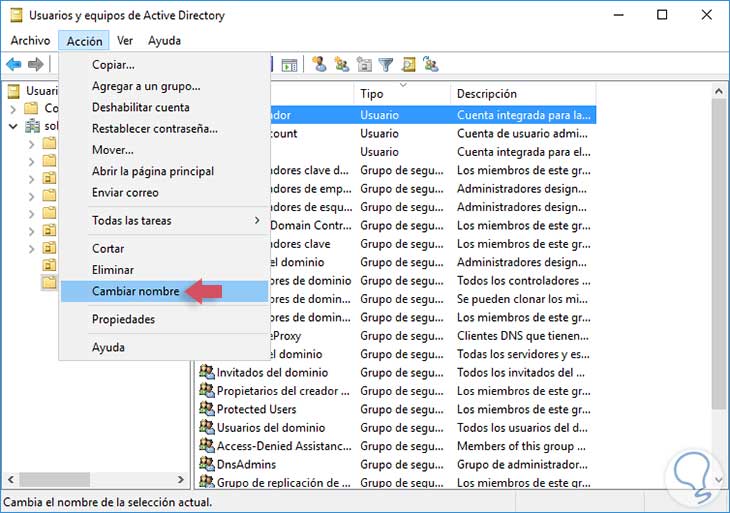Click the Usuarios root tree icon
This screenshot has width=730, height=513.
tap(14, 91)
